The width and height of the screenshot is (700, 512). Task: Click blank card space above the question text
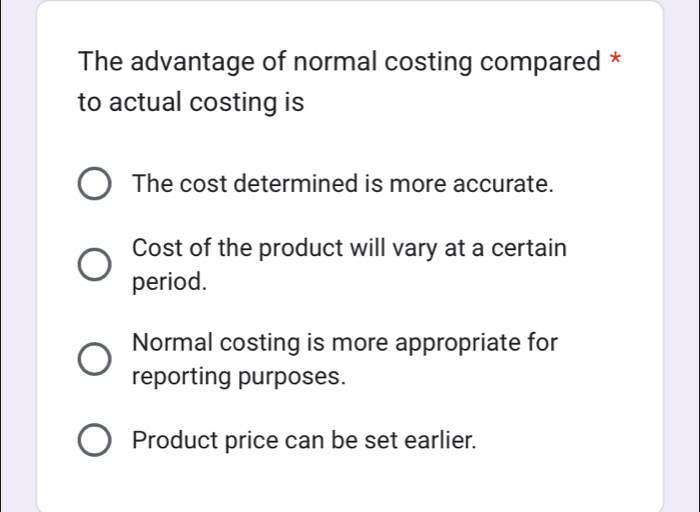click(x=350, y=22)
